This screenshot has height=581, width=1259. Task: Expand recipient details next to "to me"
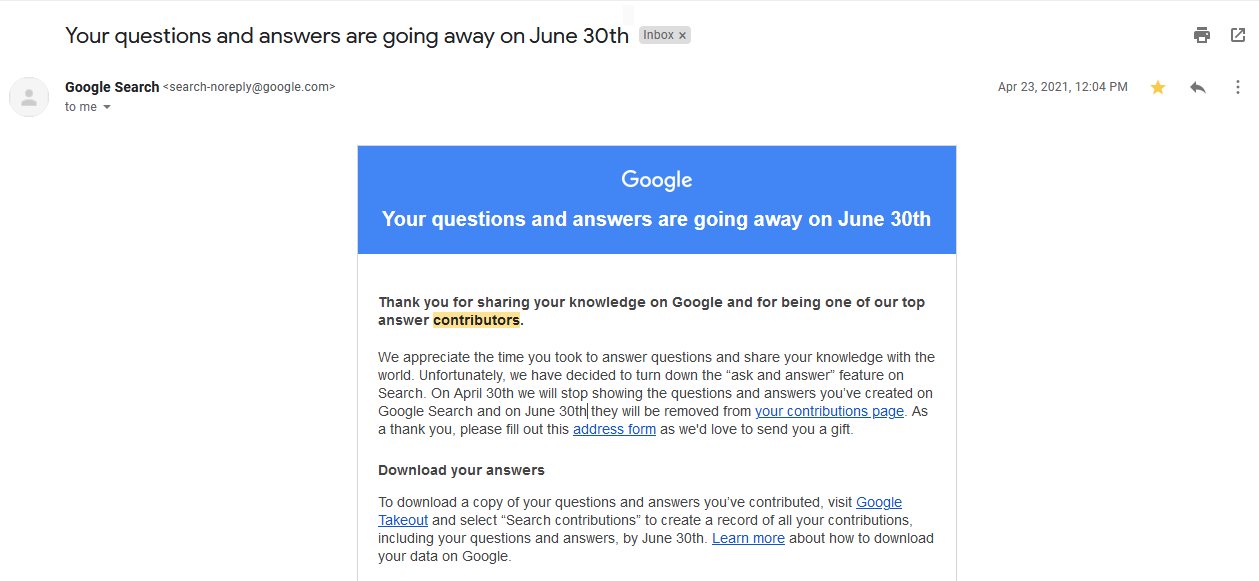pyautogui.click(x=107, y=107)
